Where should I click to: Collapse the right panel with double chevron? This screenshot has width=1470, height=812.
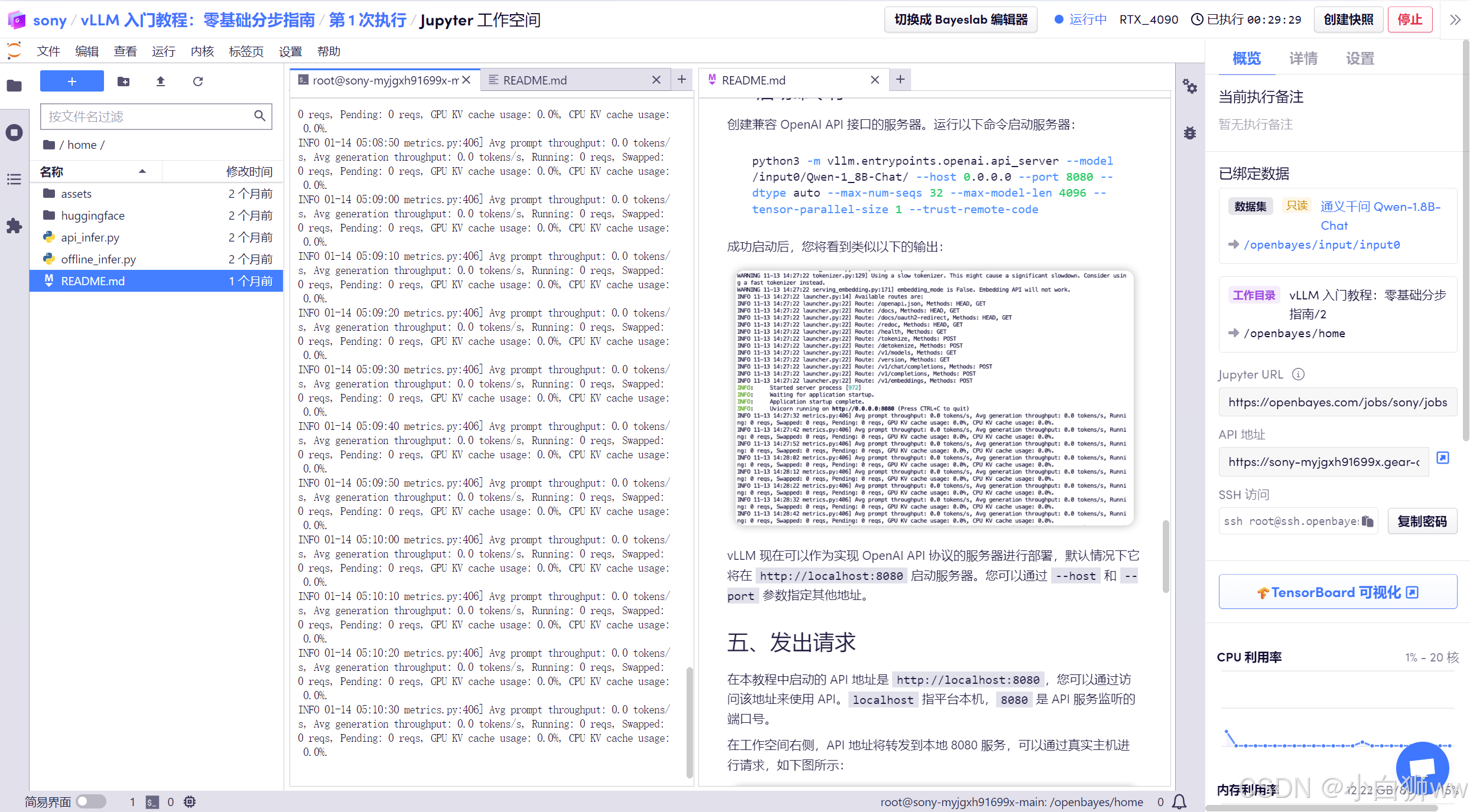click(x=1455, y=19)
